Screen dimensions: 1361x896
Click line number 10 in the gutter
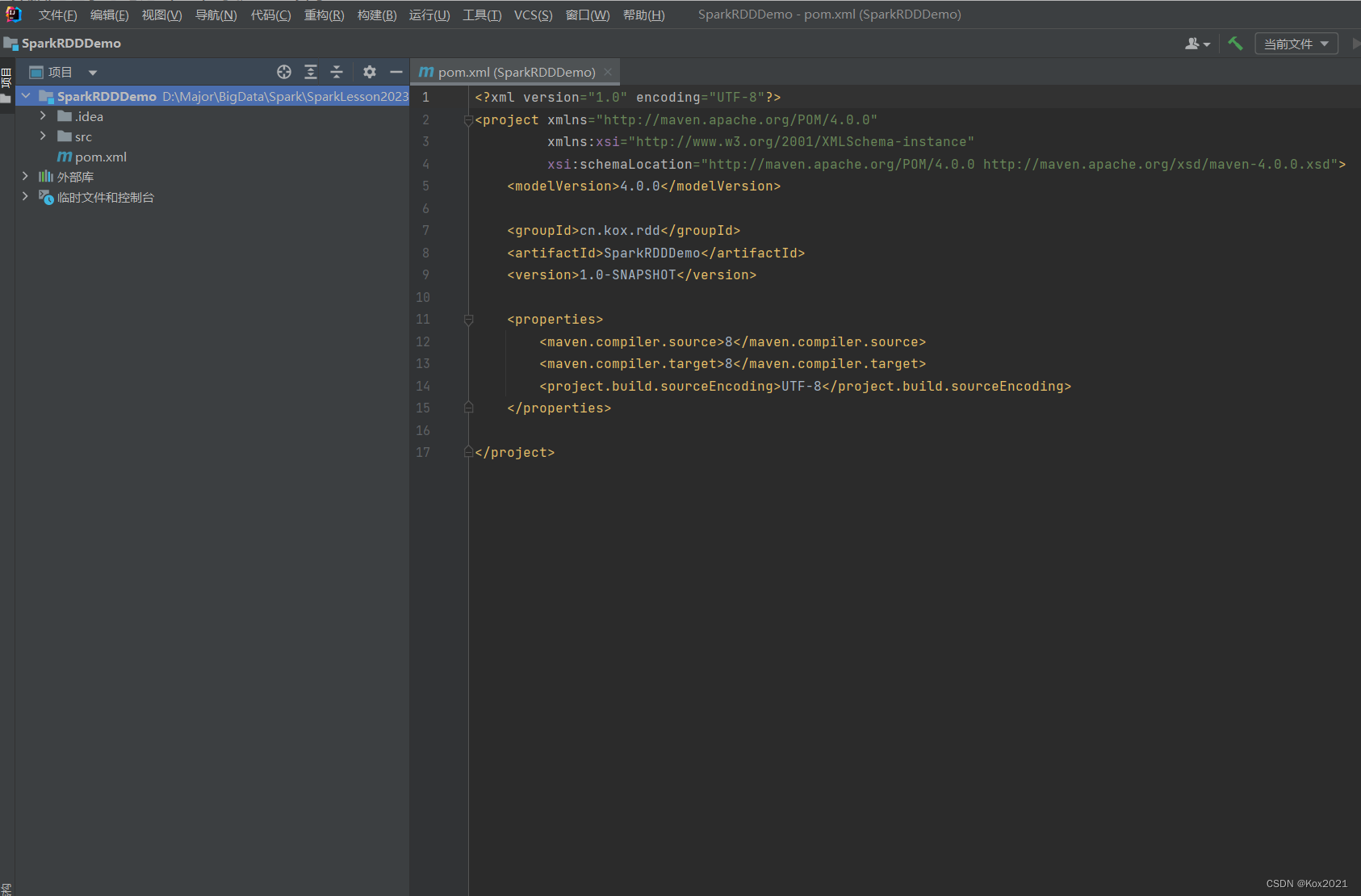coord(423,298)
